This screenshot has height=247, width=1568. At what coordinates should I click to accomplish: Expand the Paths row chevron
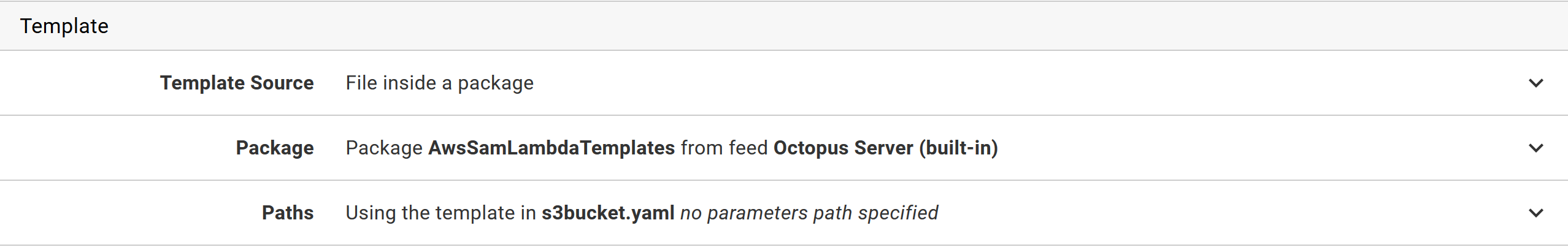1535,213
